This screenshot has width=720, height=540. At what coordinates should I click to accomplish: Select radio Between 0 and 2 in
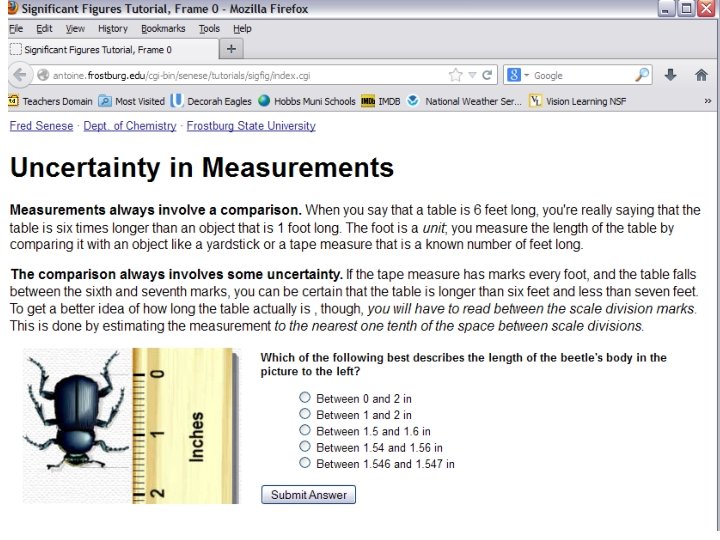[x=304, y=397]
